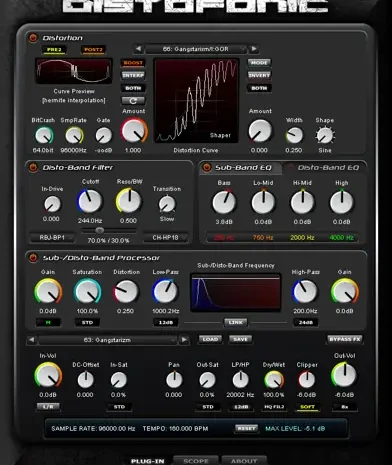This screenshot has height=465, width=392.
Task: Toggle the L/R button under In-Vol
Action: tap(48, 407)
